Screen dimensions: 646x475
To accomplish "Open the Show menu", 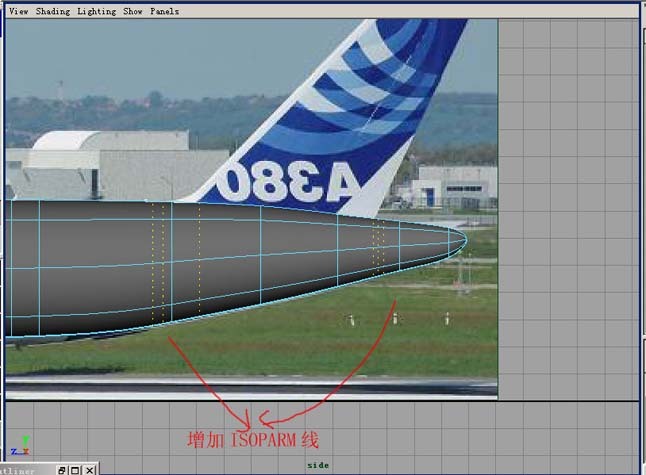I will coord(133,12).
